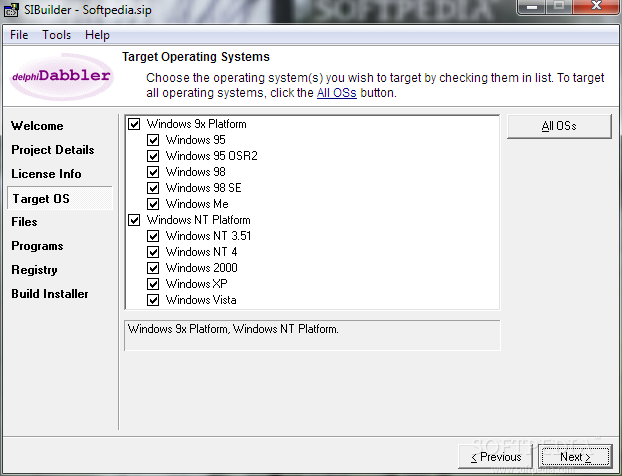Open the Programs page
Screen dimensions: 622x476
pos(37,246)
